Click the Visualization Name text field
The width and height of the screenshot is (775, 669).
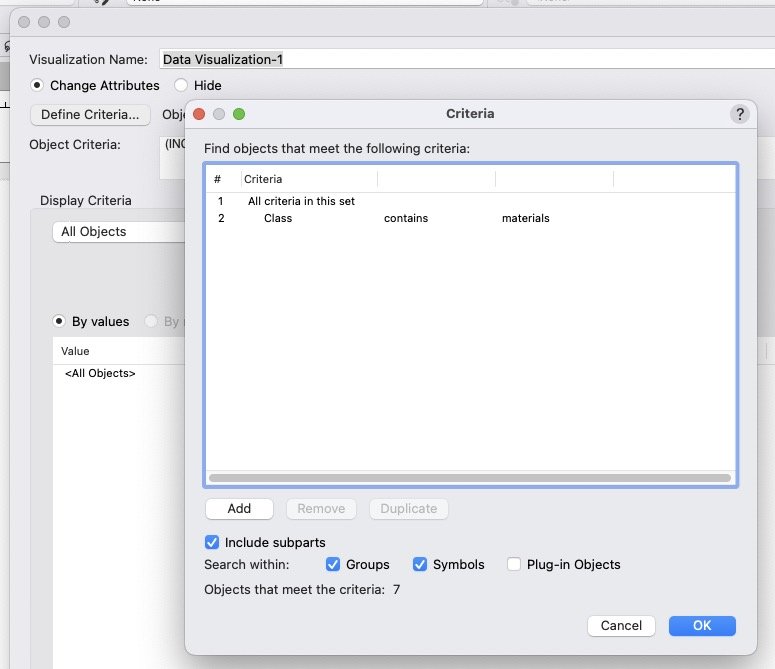click(460, 60)
